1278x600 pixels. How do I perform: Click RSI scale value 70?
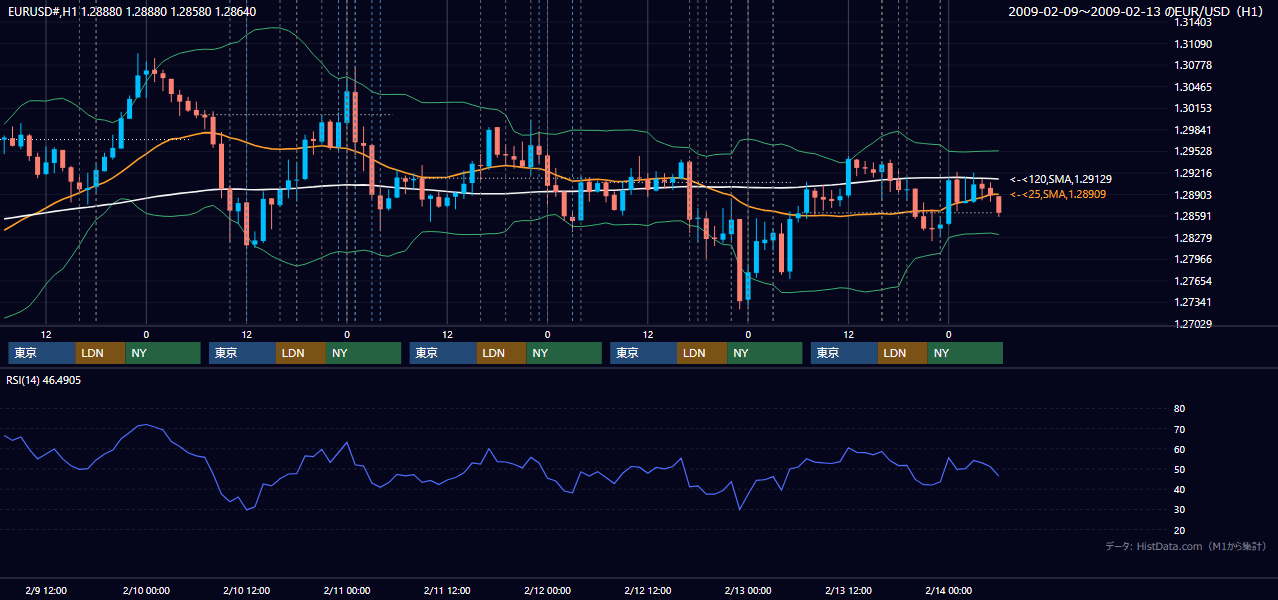coord(1179,429)
